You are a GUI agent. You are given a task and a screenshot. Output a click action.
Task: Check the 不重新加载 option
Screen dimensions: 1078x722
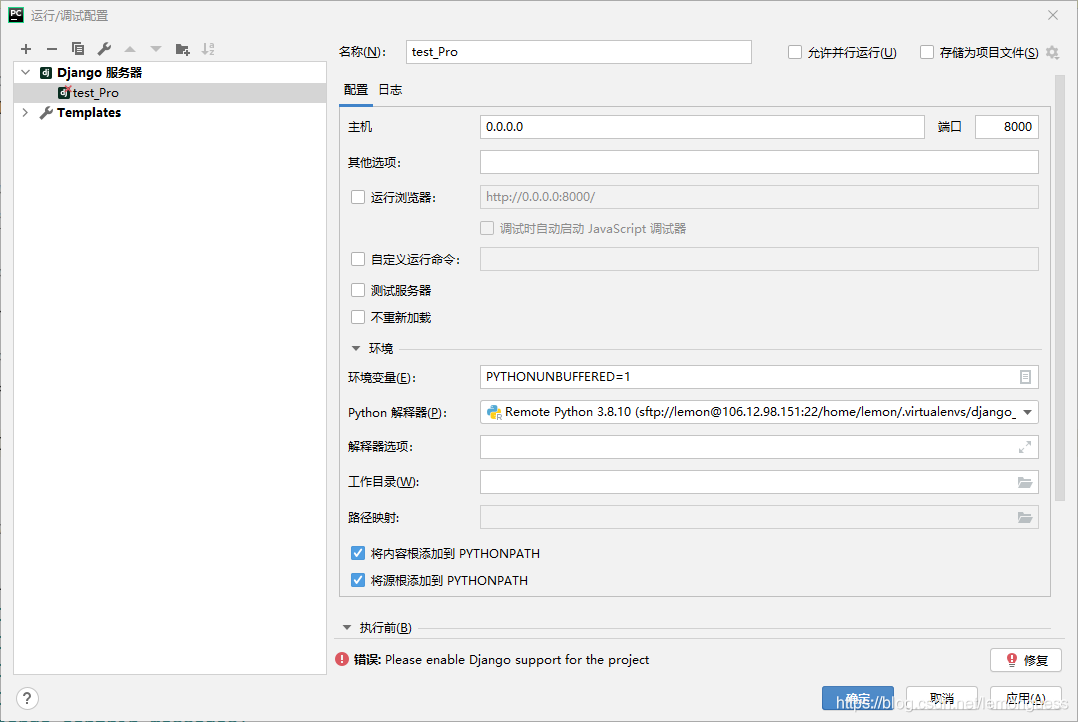tap(358, 317)
